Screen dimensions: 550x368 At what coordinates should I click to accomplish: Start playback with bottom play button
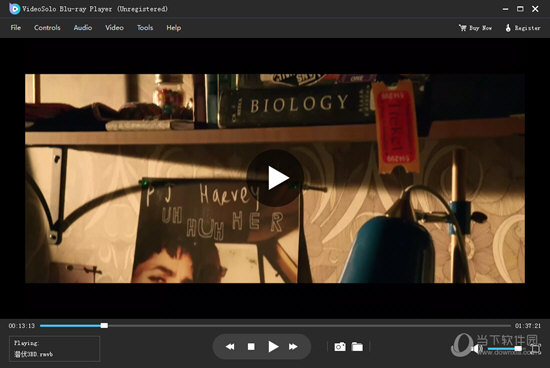pyautogui.click(x=273, y=347)
